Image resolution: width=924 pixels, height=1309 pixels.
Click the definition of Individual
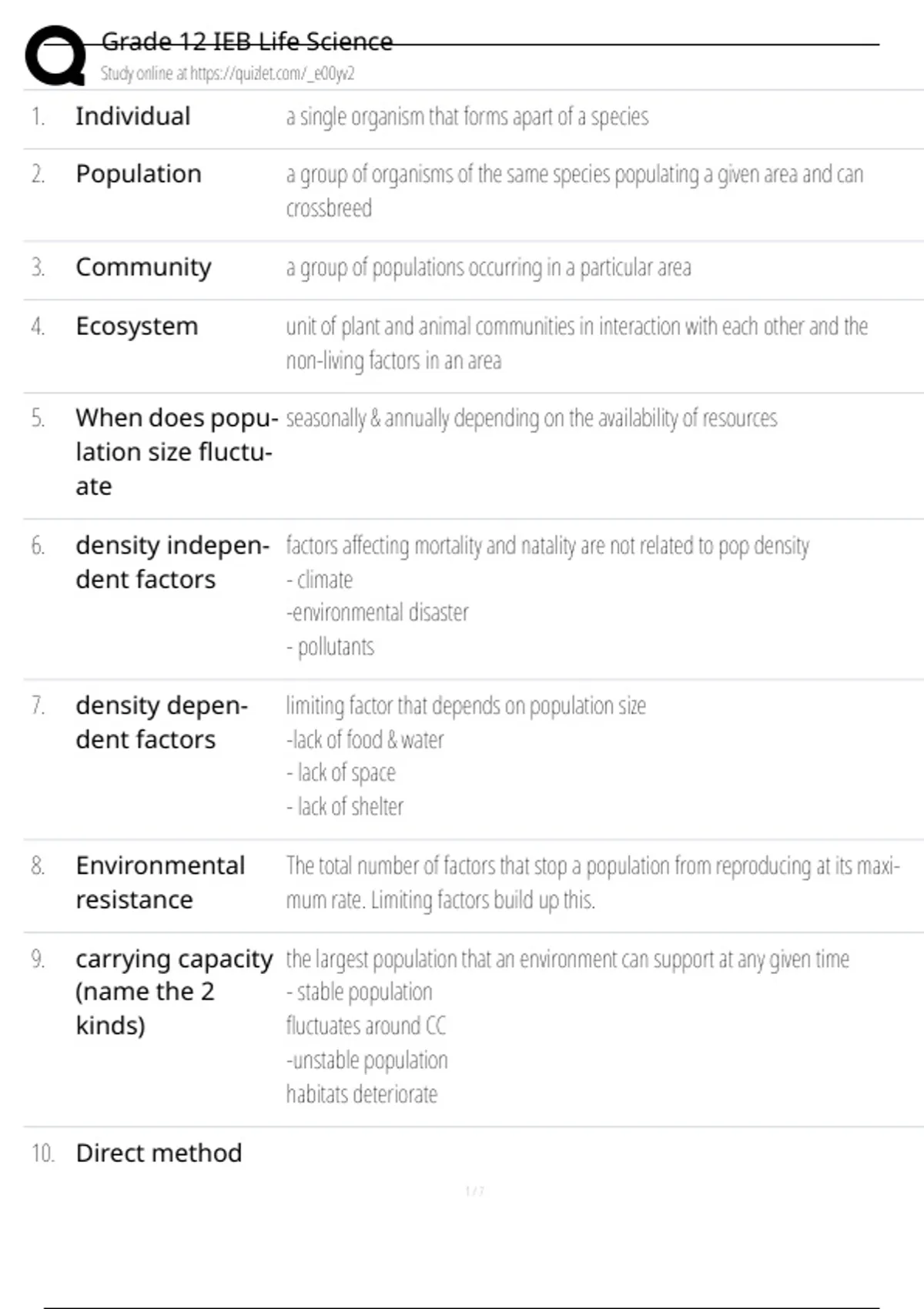(467, 117)
